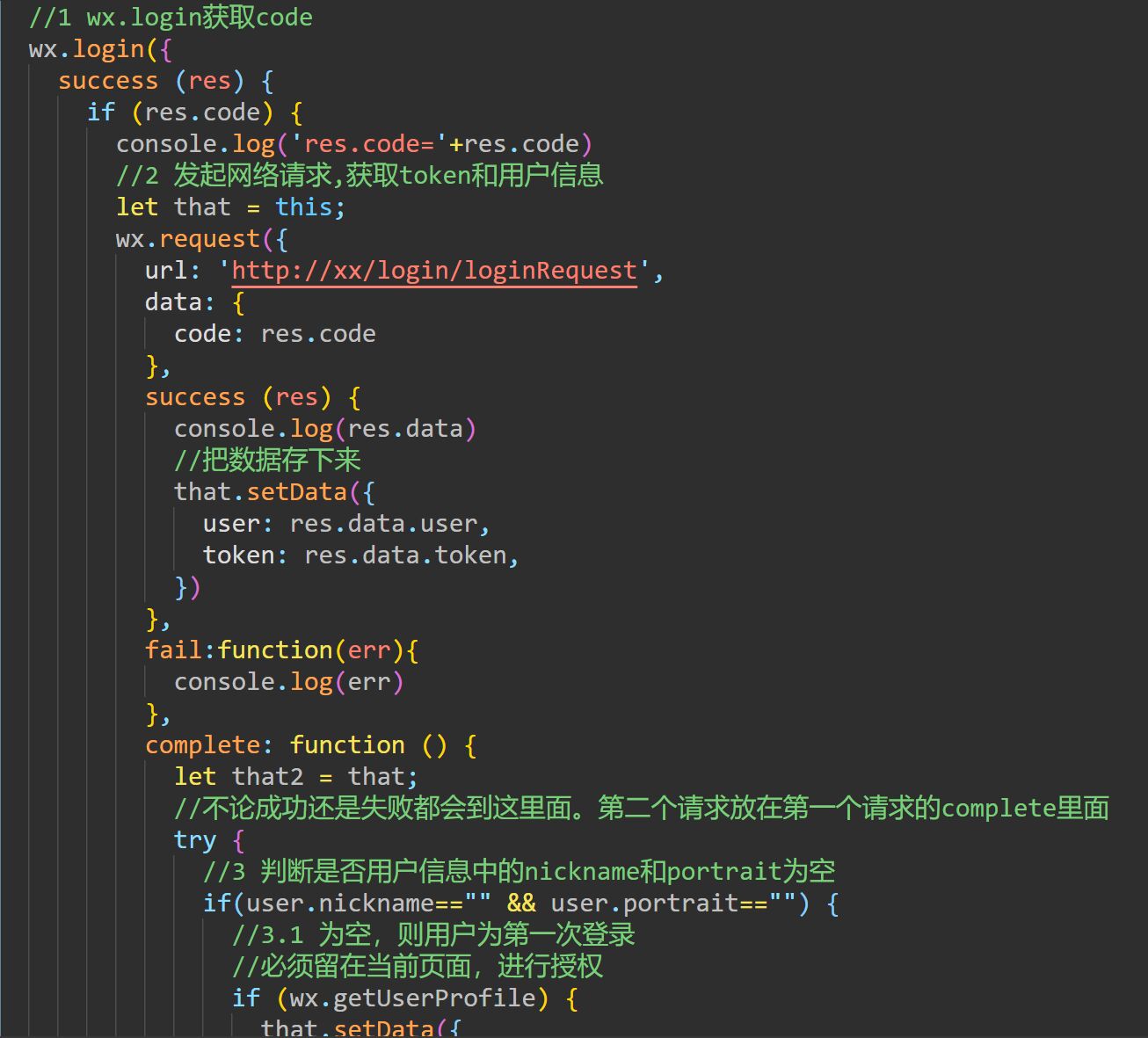Click the 'let that = this;' line

[x=230, y=207]
